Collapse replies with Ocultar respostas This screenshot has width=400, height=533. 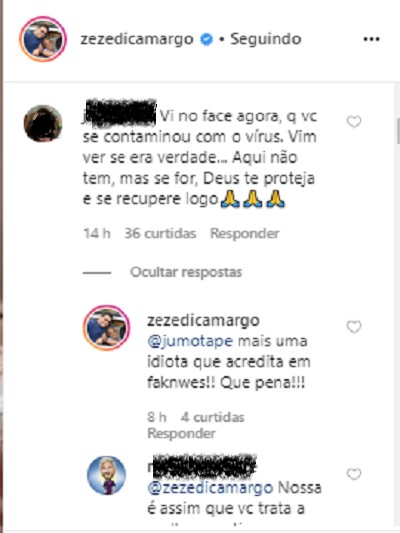coord(186,272)
